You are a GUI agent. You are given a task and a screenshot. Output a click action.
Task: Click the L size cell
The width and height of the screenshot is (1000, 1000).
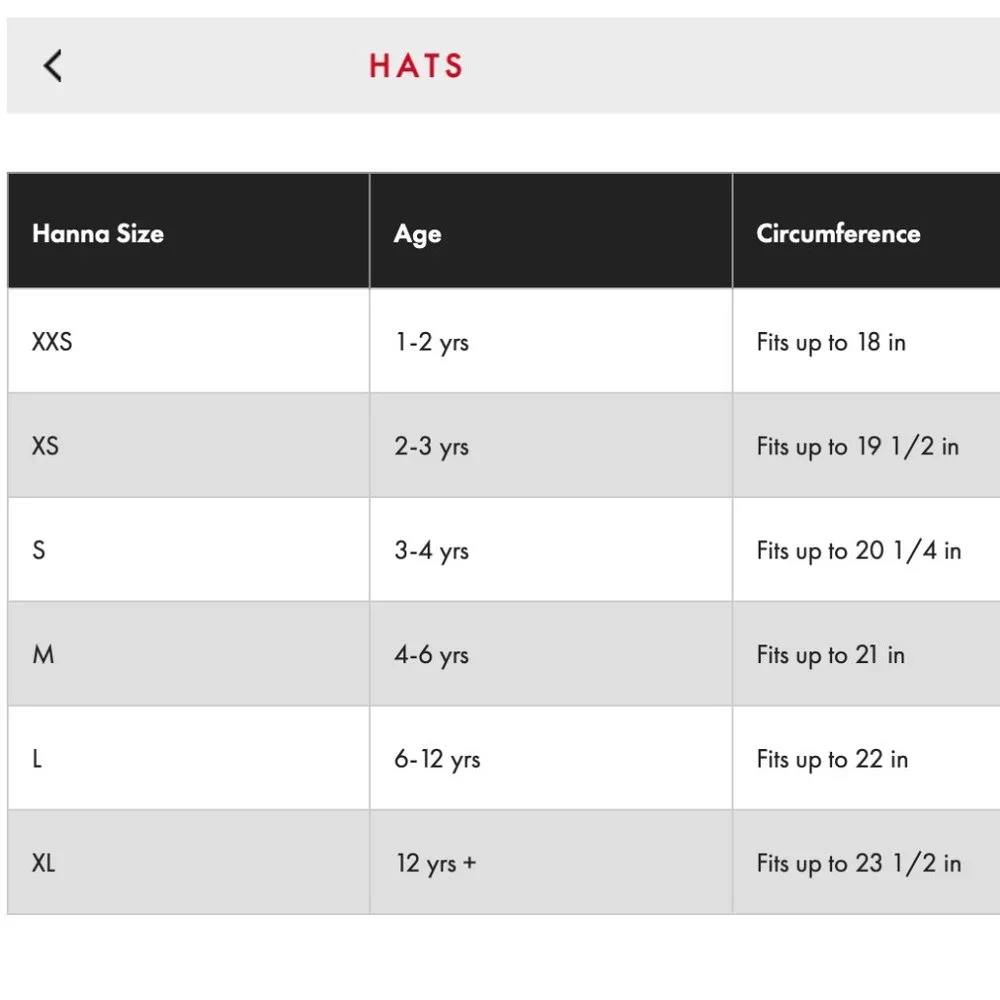37,759
